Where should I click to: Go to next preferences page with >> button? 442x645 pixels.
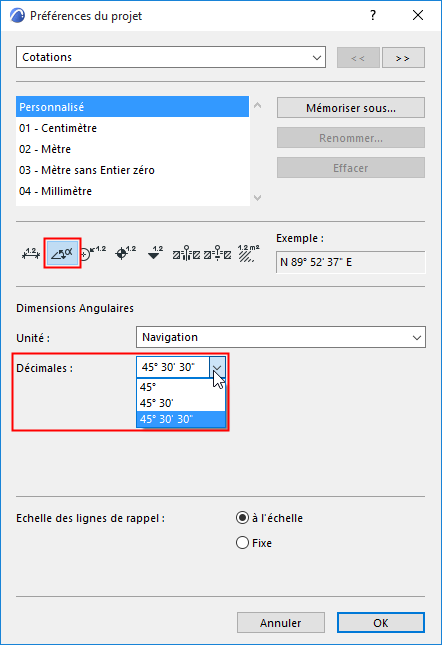pyautogui.click(x=403, y=58)
